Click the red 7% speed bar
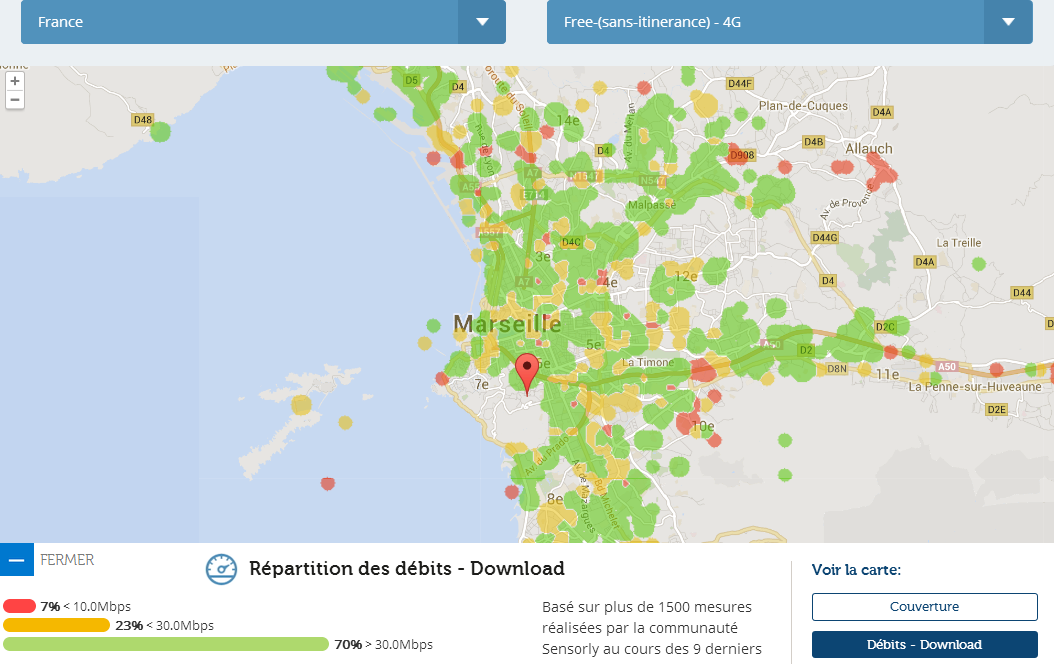1054x664 pixels. point(19,606)
